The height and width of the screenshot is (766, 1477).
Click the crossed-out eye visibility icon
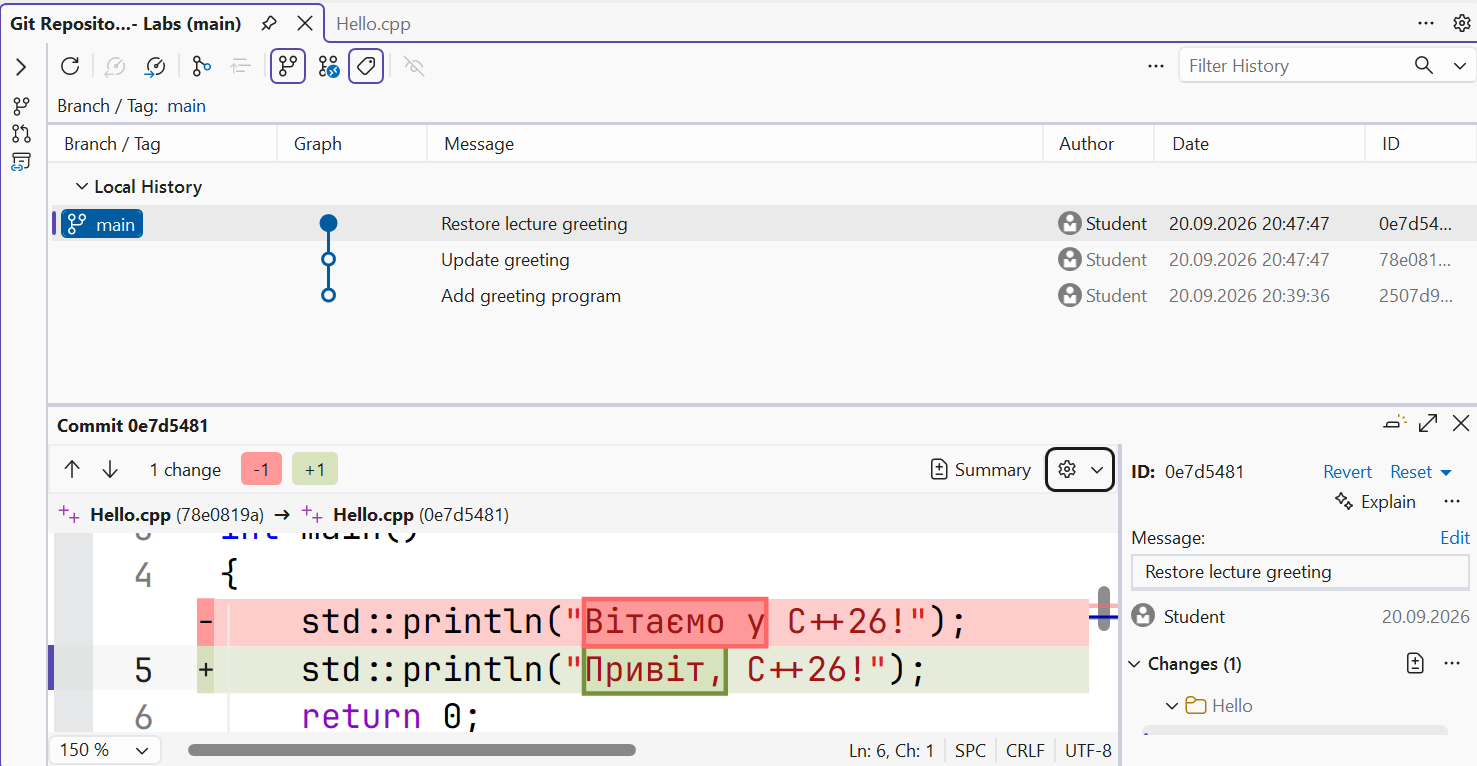414,66
